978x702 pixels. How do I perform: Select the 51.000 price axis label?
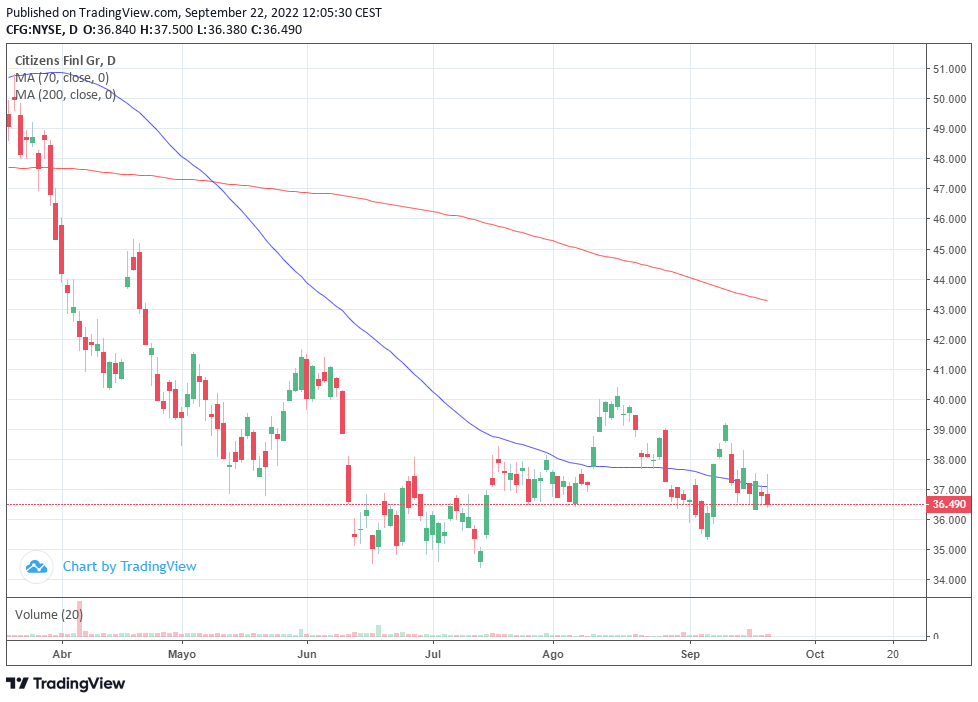click(x=949, y=69)
